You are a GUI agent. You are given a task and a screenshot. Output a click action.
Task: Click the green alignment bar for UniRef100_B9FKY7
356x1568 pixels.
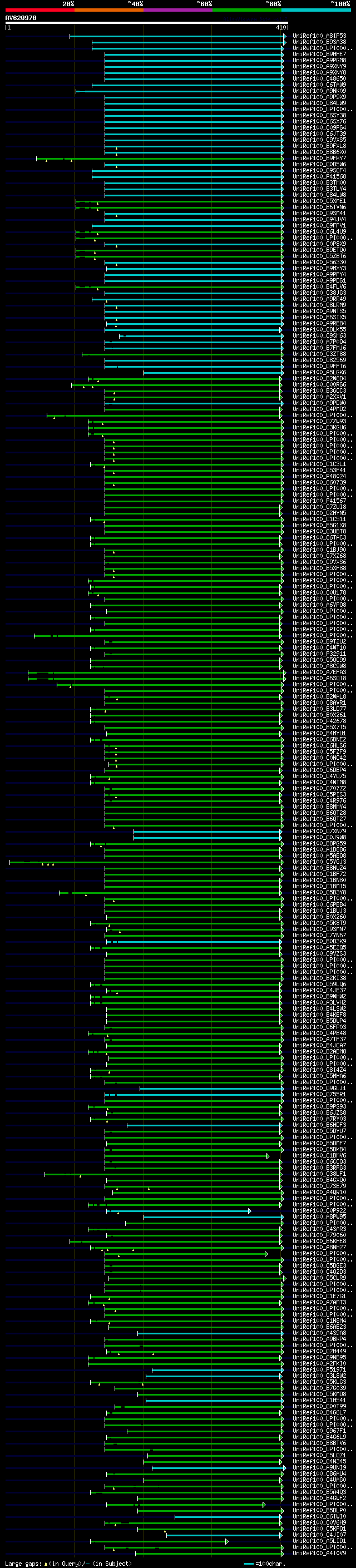coord(160,159)
